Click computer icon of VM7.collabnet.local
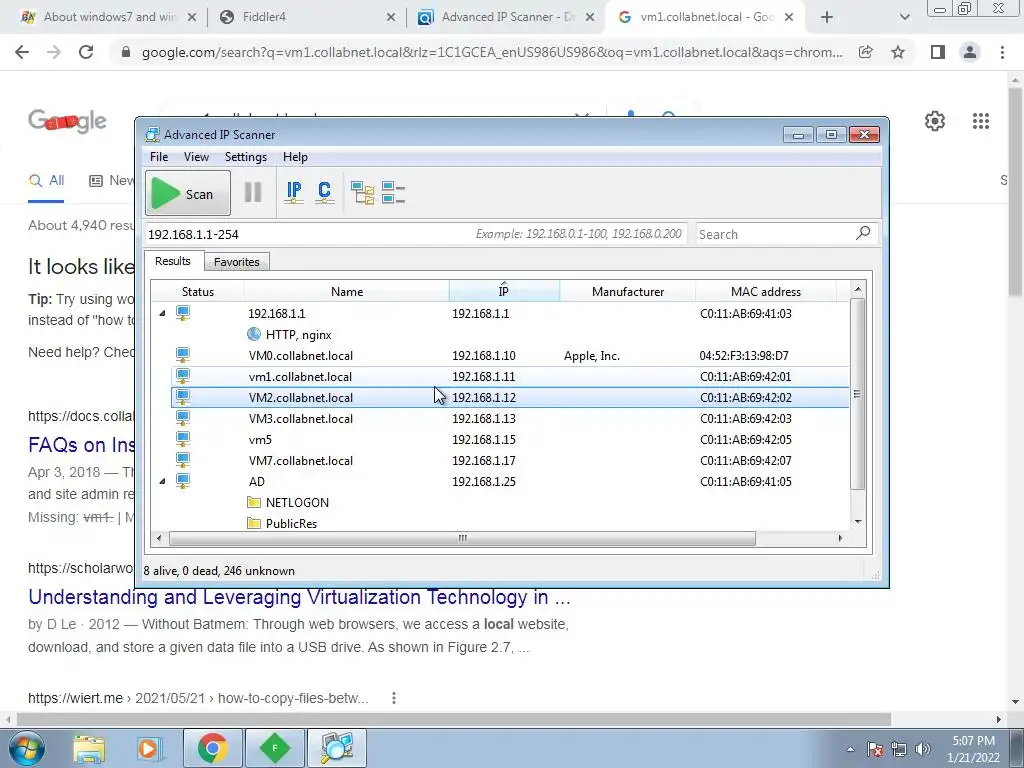Image resolution: width=1024 pixels, height=768 pixels. point(183,459)
